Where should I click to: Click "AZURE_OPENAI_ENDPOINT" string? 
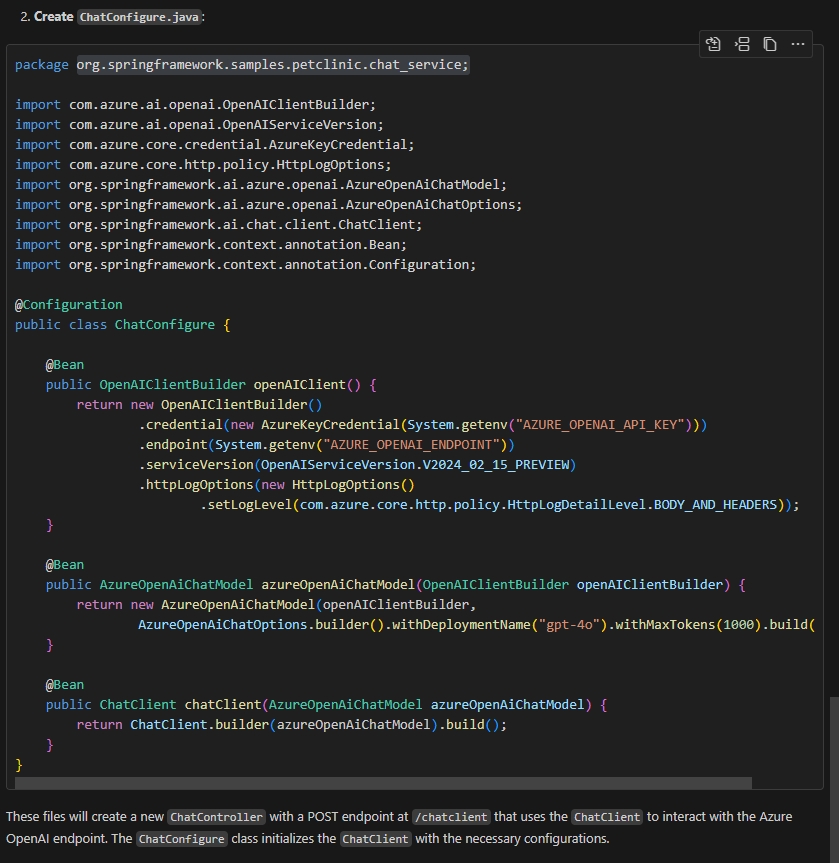[411, 445]
